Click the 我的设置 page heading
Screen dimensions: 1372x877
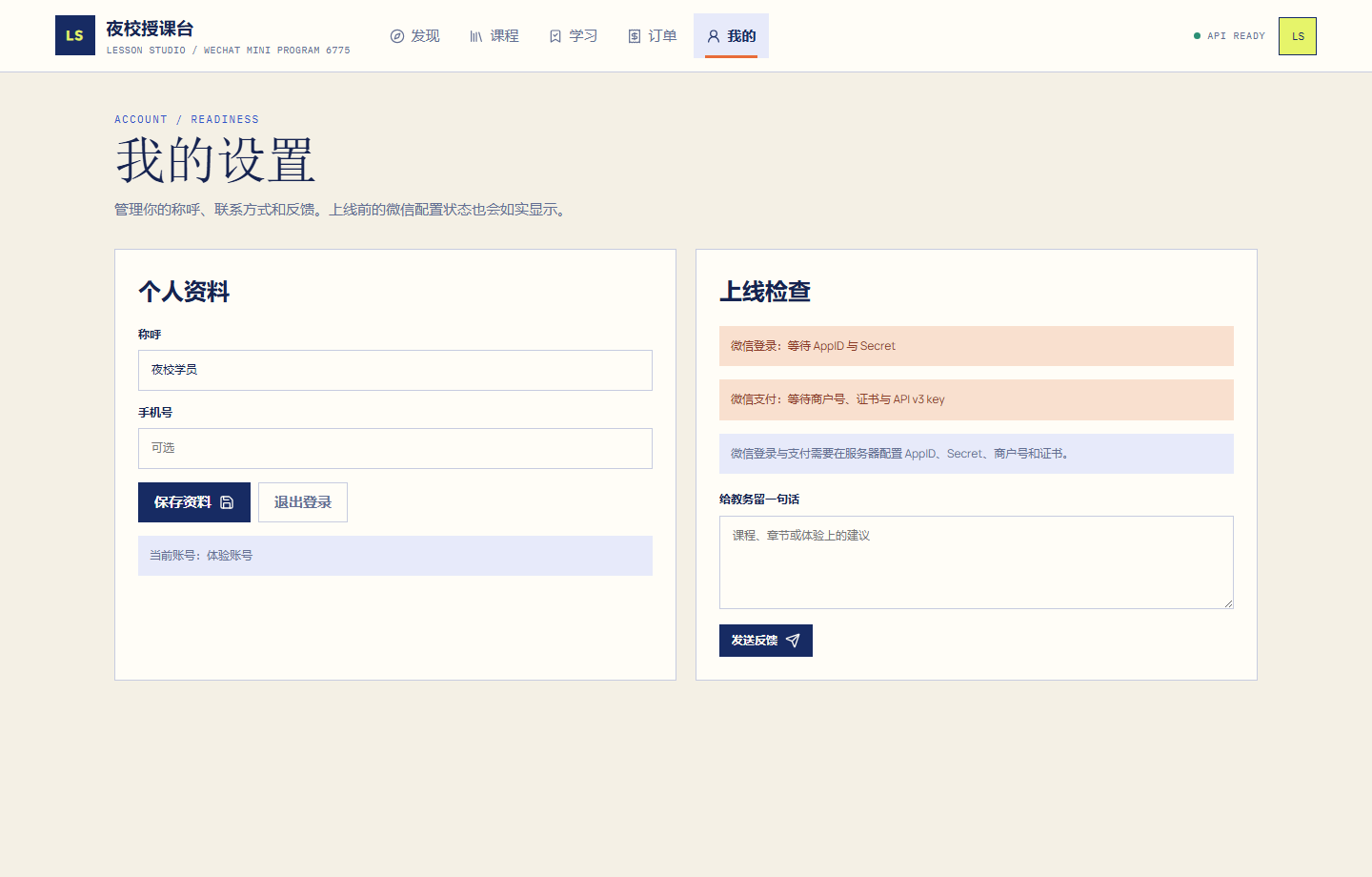click(215, 160)
